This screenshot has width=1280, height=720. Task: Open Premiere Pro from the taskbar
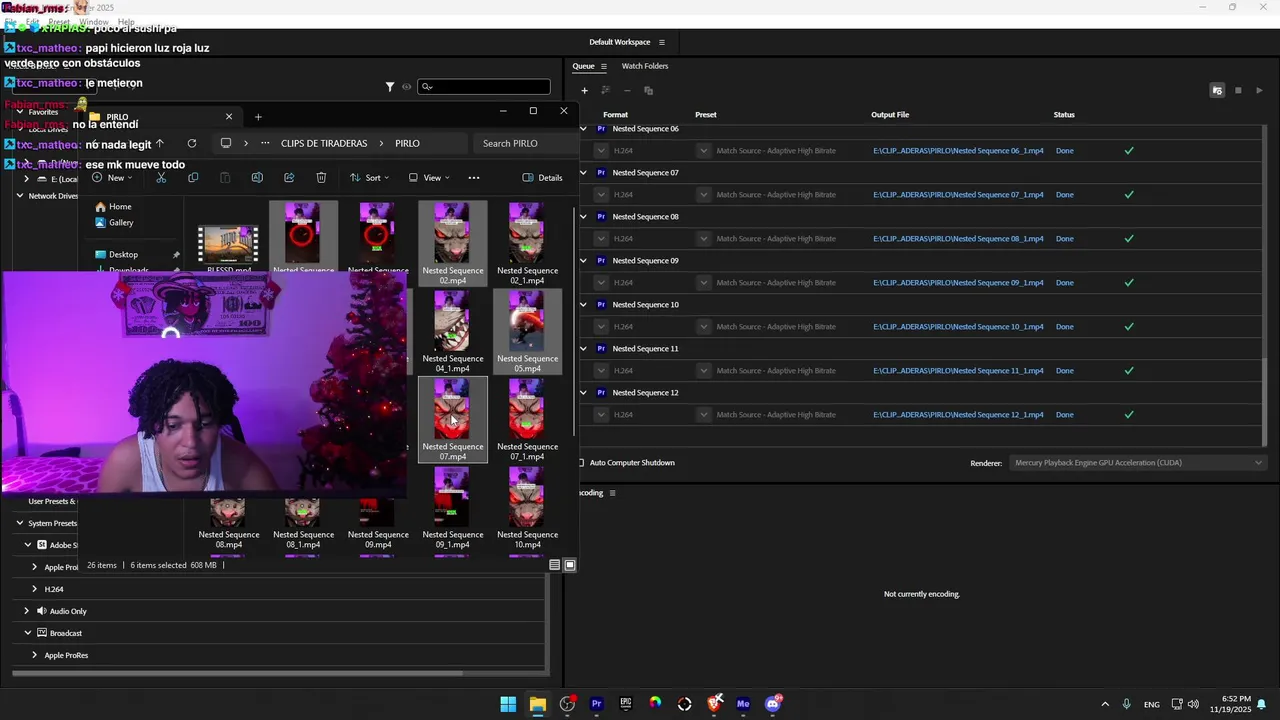tap(597, 704)
